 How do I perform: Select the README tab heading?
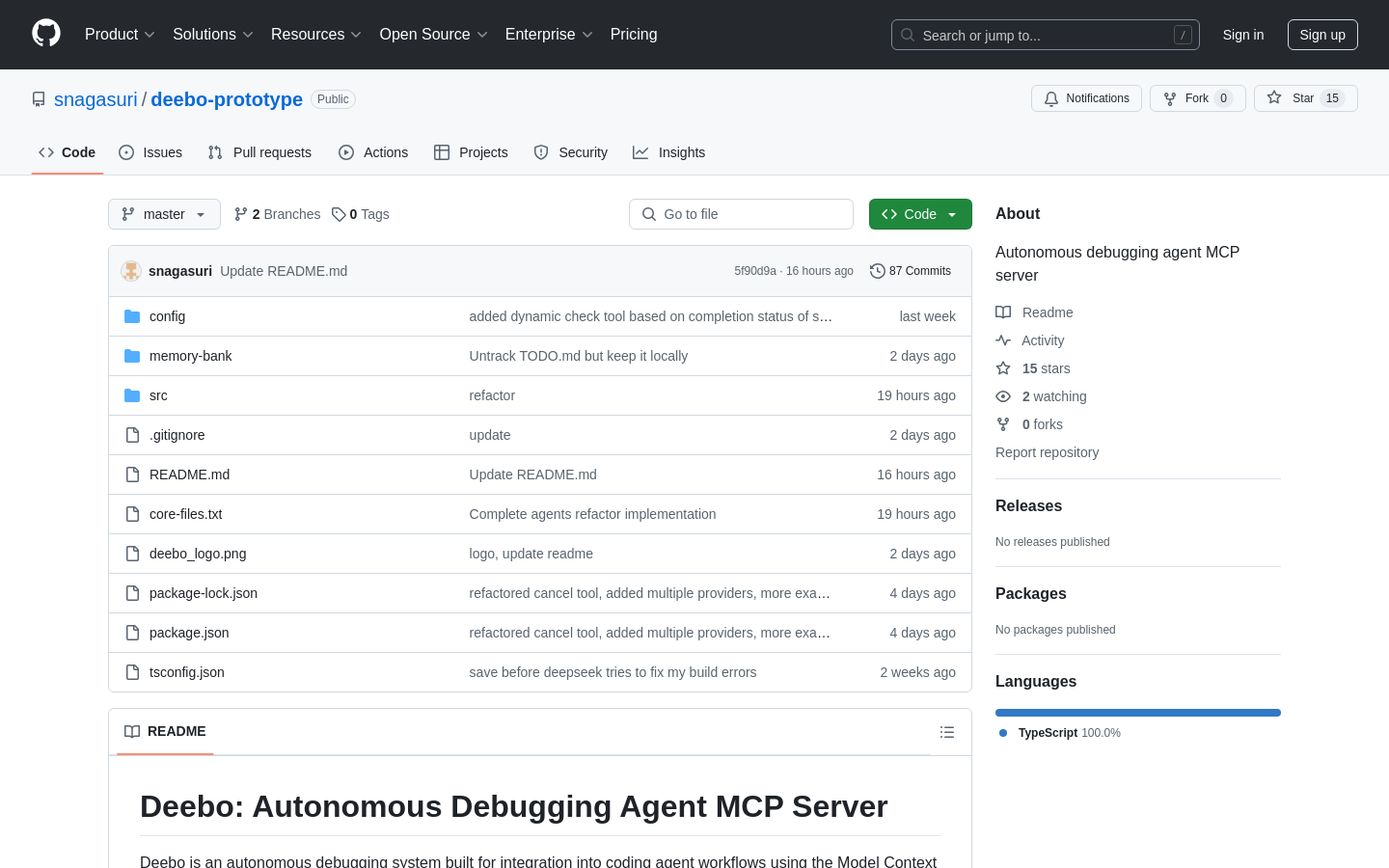tap(165, 732)
